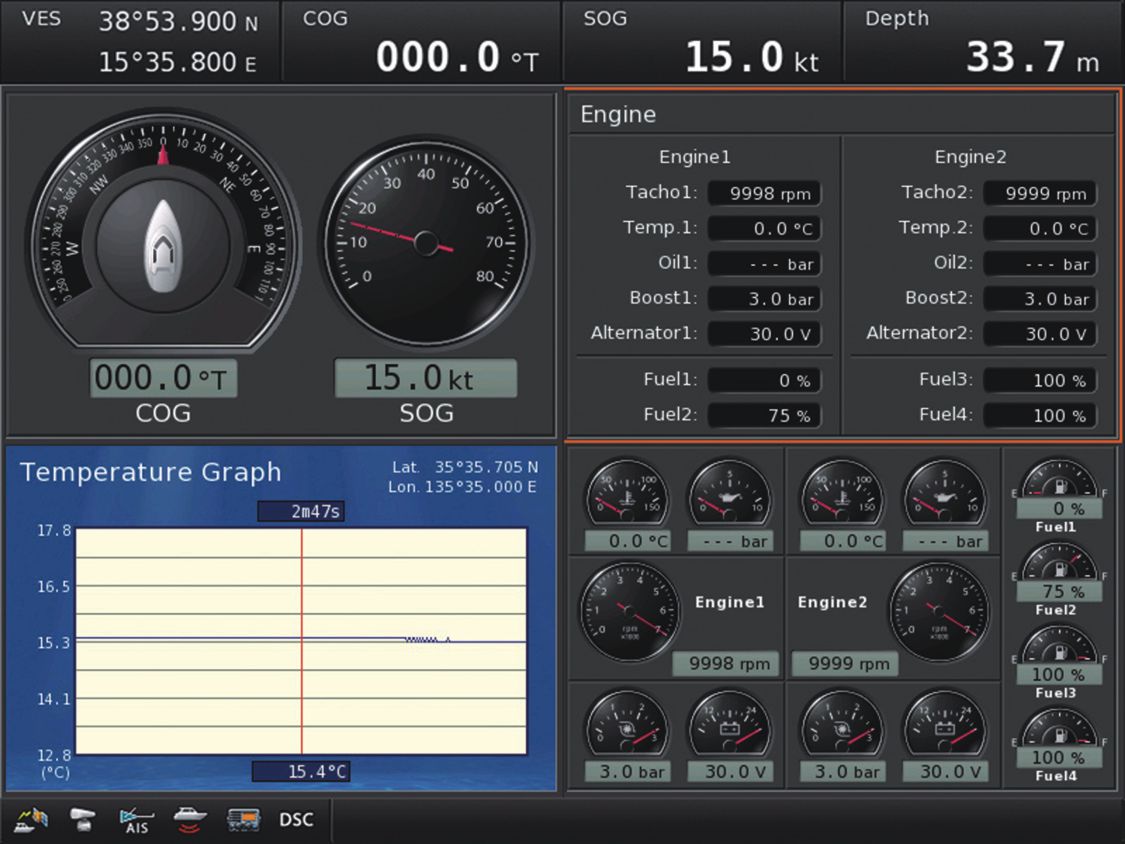Screen dimensions: 1125x844
Task: Select the Boost2 3.0 bar field
Action: (x=1040, y=299)
